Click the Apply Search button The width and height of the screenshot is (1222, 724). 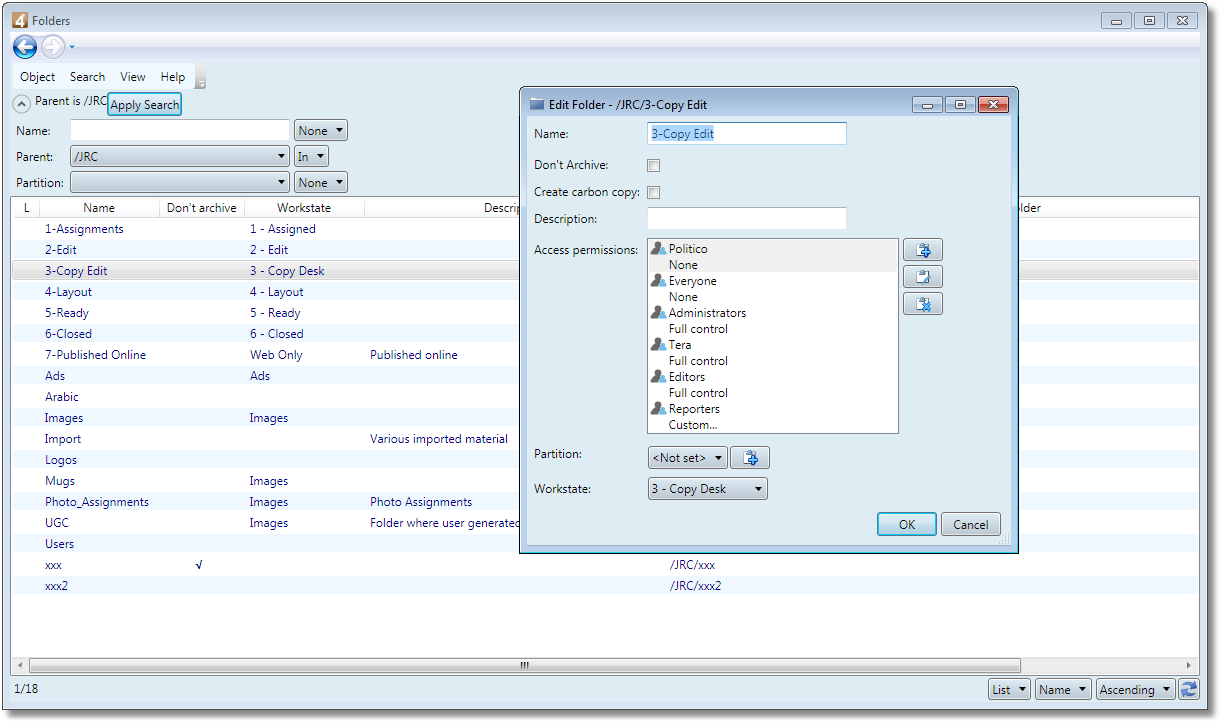(x=145, y=105)
